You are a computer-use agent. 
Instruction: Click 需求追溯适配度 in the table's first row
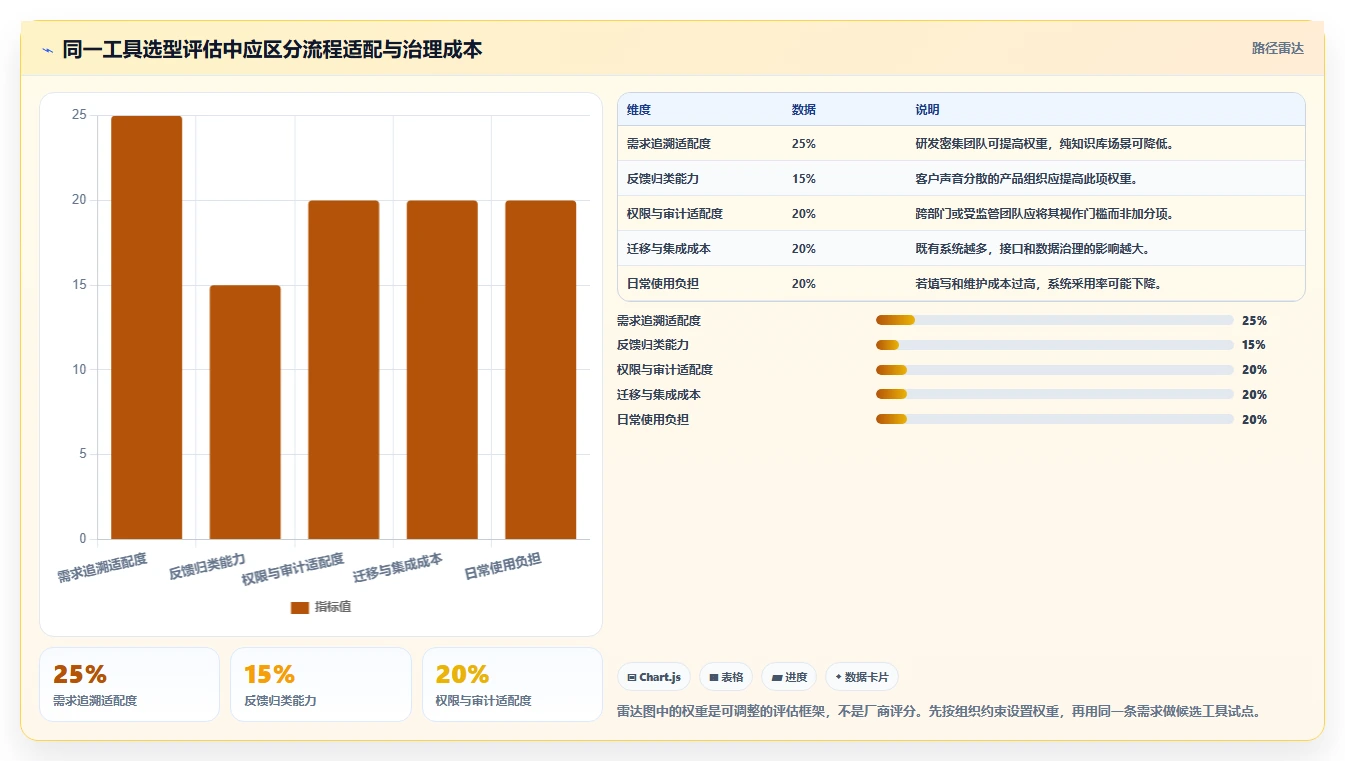pos(669,144)
